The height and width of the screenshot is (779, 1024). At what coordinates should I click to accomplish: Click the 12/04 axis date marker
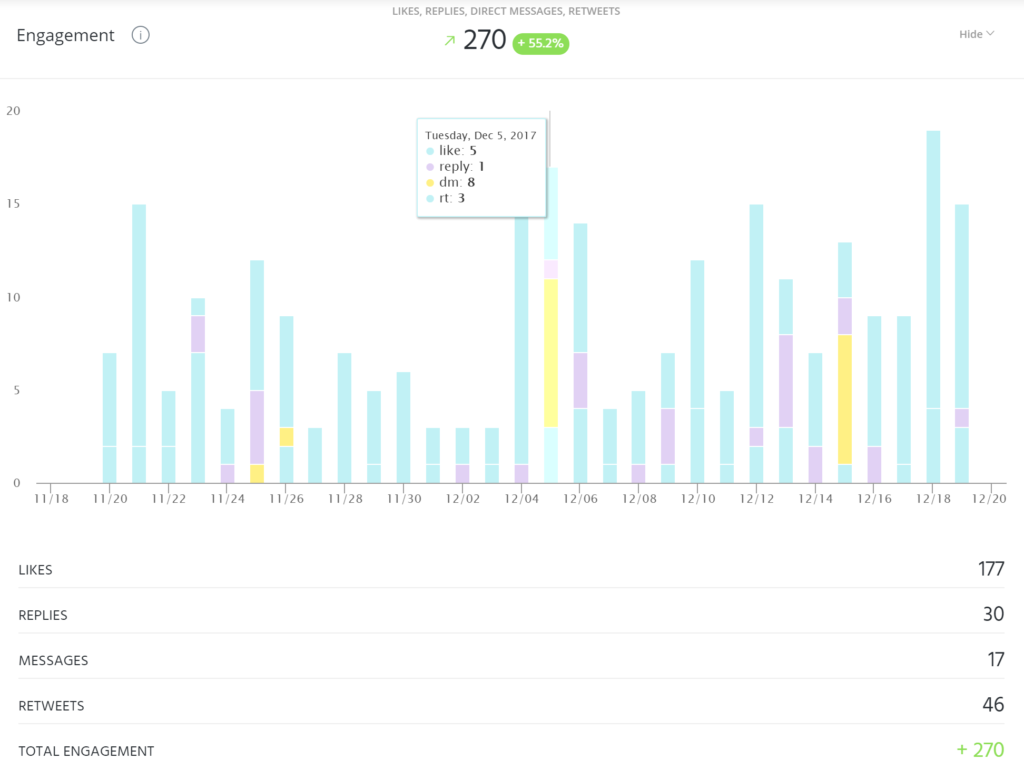coord(521,499)
